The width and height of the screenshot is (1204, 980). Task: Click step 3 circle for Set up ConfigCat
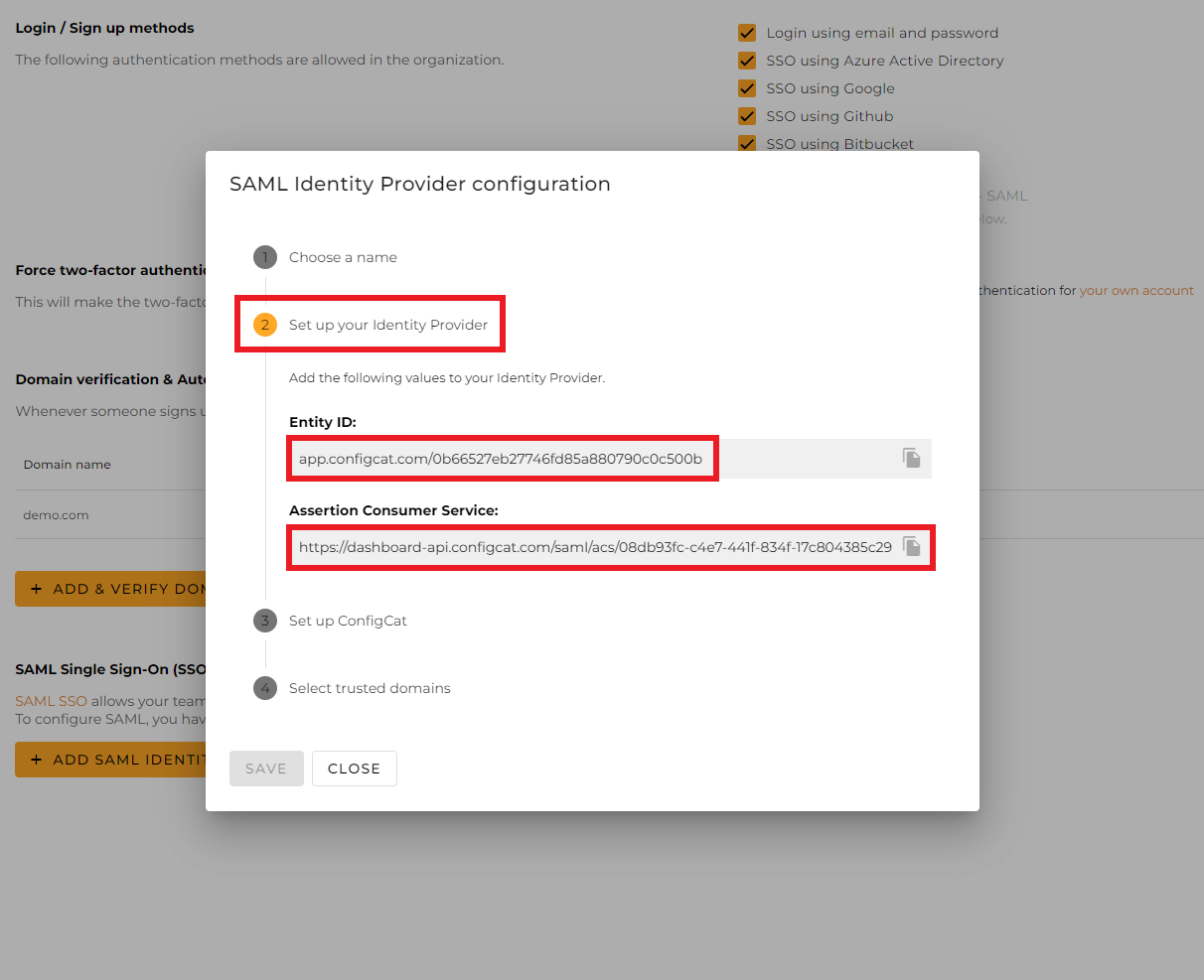pyautogui.click(x=264, y=620)
